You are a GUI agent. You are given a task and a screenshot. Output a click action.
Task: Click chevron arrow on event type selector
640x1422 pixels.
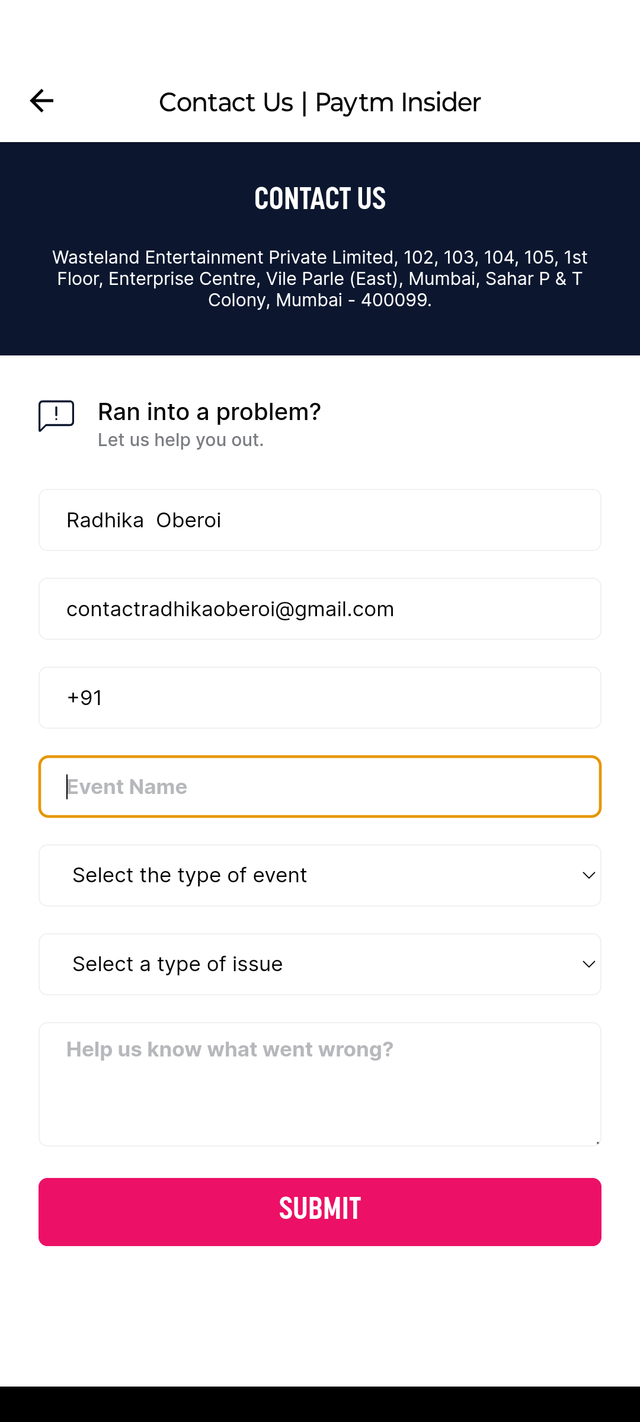tap(588, 875)
